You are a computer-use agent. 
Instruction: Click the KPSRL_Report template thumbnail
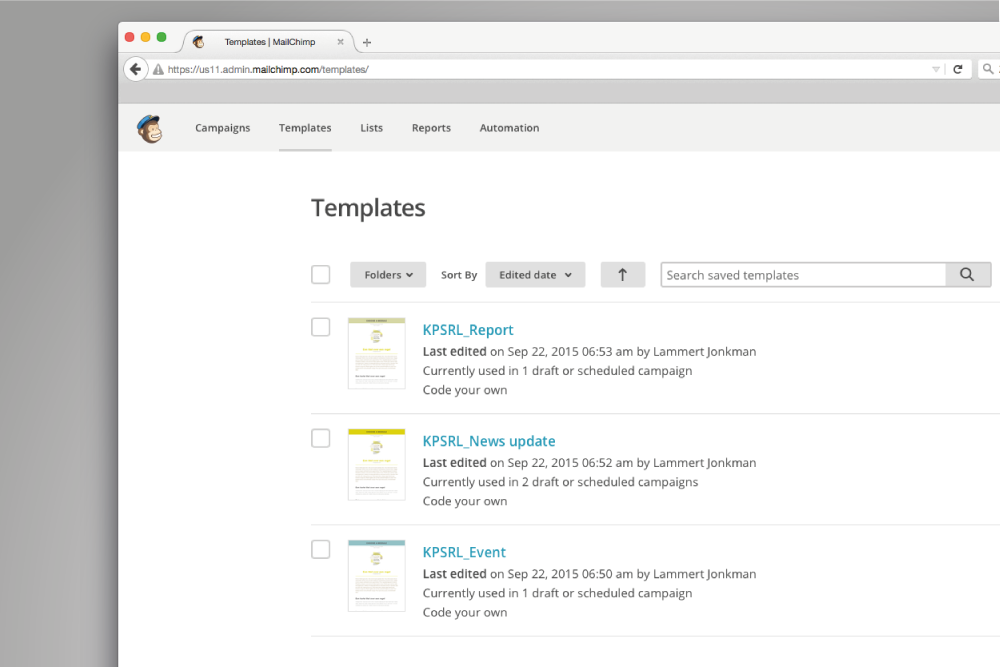pyautogui.click(x=376, y=353)
